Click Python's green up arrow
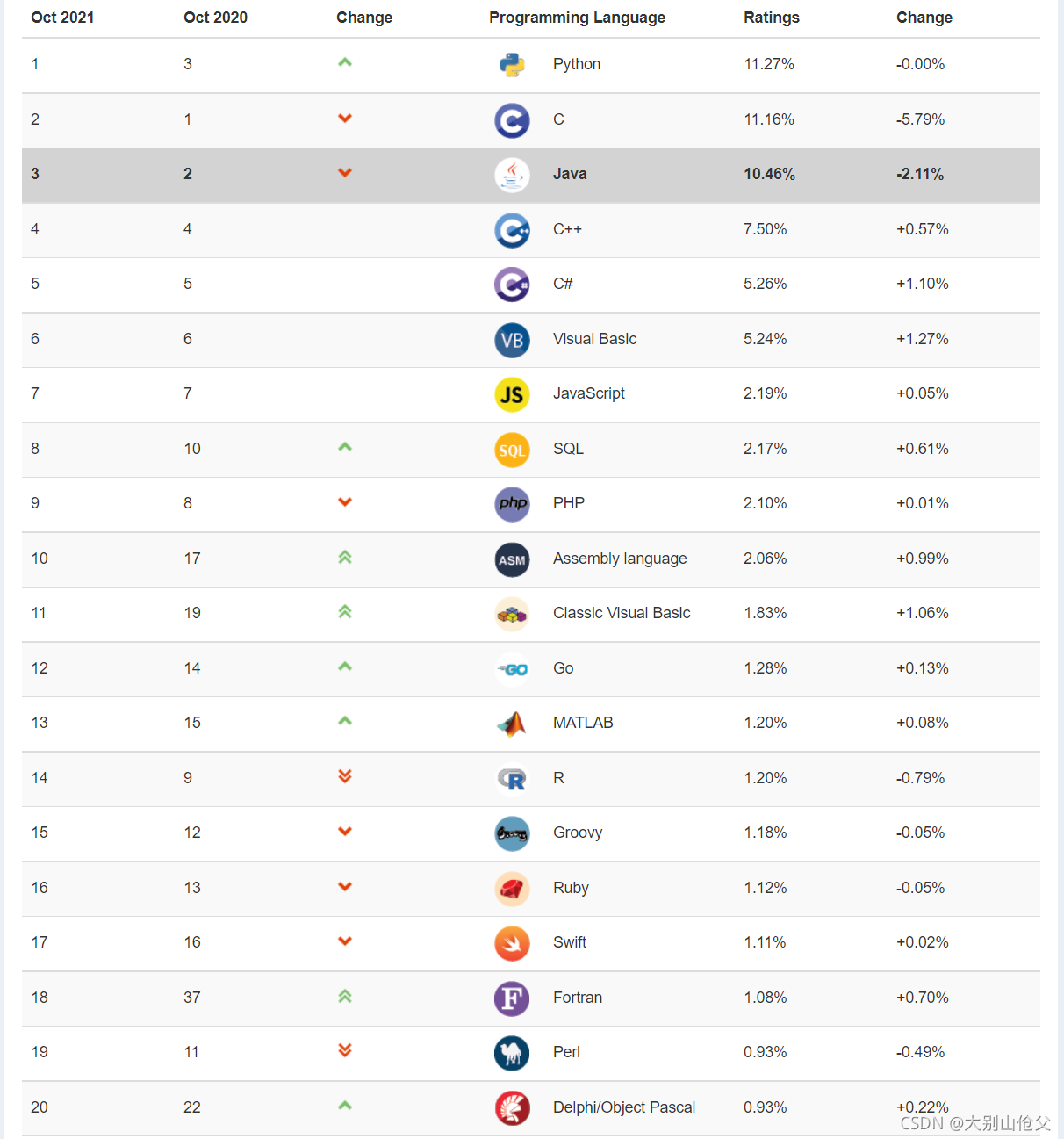The height and width of the screenshot is (1139, 1064). tap(345, 62)
